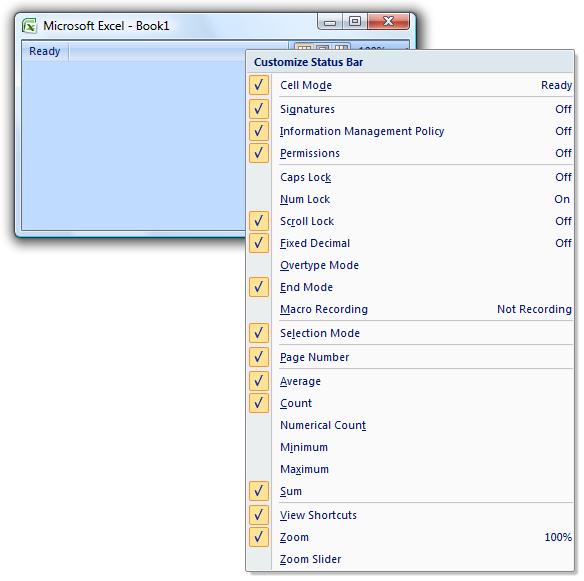Disable Average calculation display
The height and width of the screenshot is (581, 584).
[x=410, y=381]
